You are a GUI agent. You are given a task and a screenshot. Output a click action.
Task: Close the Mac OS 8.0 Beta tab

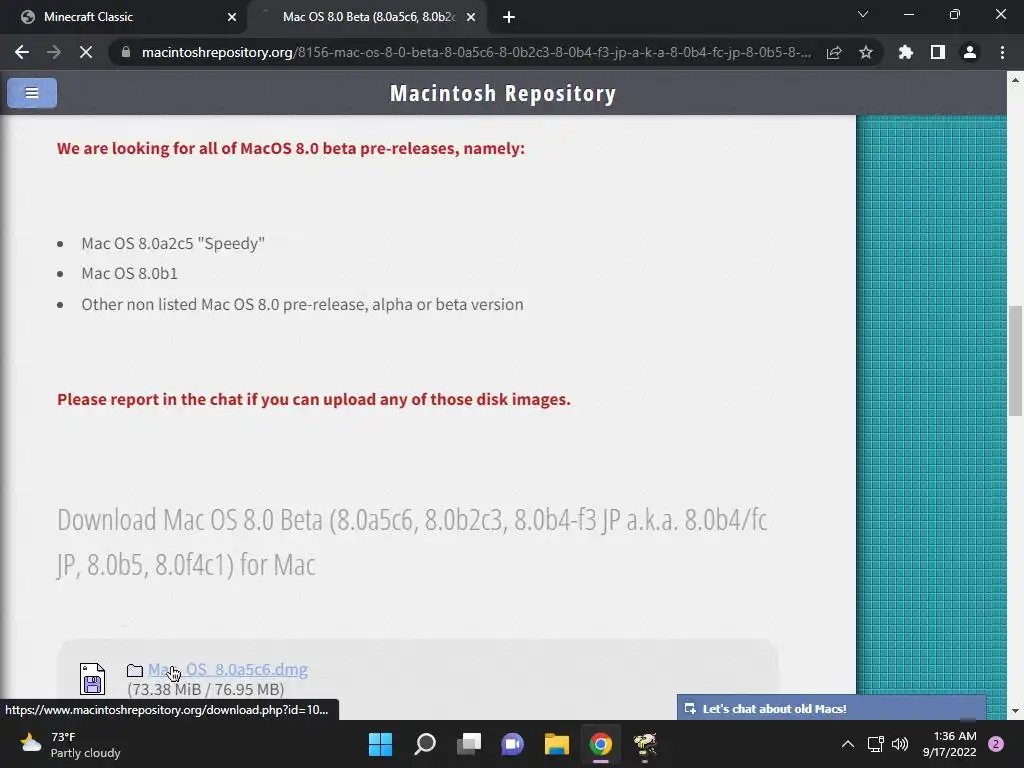(x=471, y=17)
